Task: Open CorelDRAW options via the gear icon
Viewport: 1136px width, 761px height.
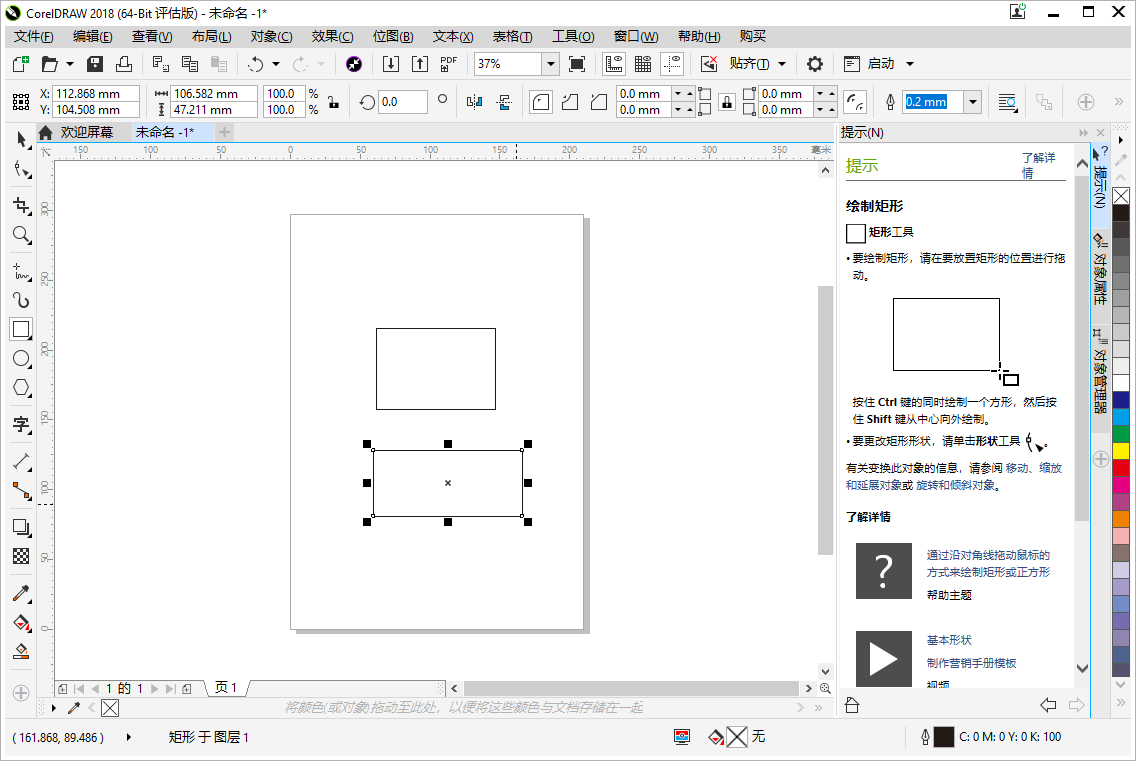Action: coord(815,63)
